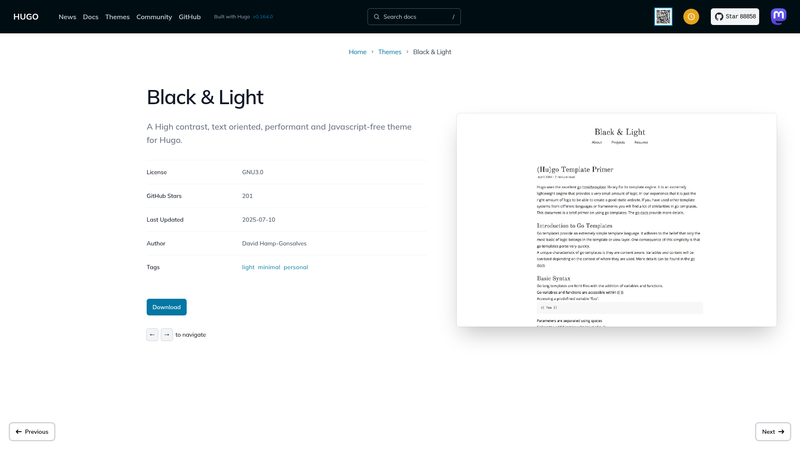Image resolution: width=800 pixels, height=450 pixels.
Task: Click the last updated date 2025-07-10
Action: coord(258,220)
